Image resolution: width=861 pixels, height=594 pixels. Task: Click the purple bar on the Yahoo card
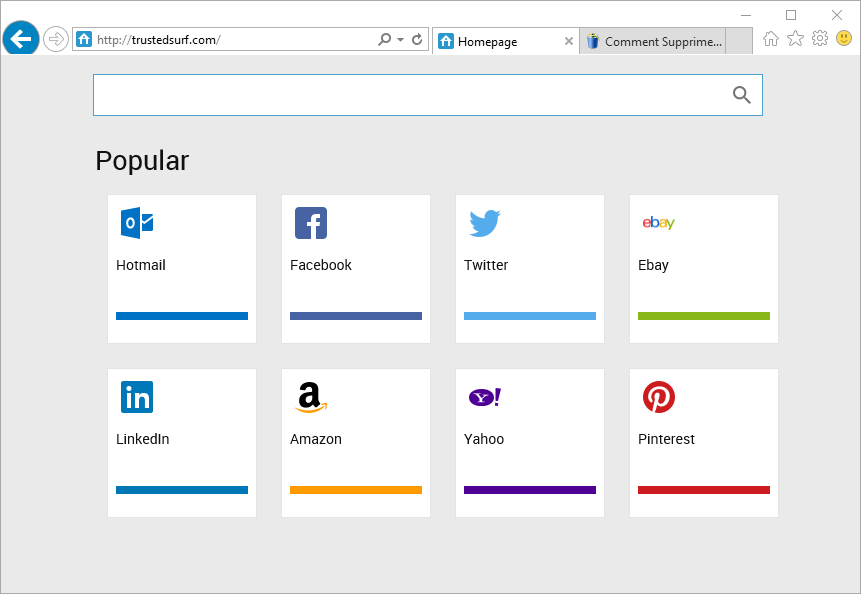point(530,490)
